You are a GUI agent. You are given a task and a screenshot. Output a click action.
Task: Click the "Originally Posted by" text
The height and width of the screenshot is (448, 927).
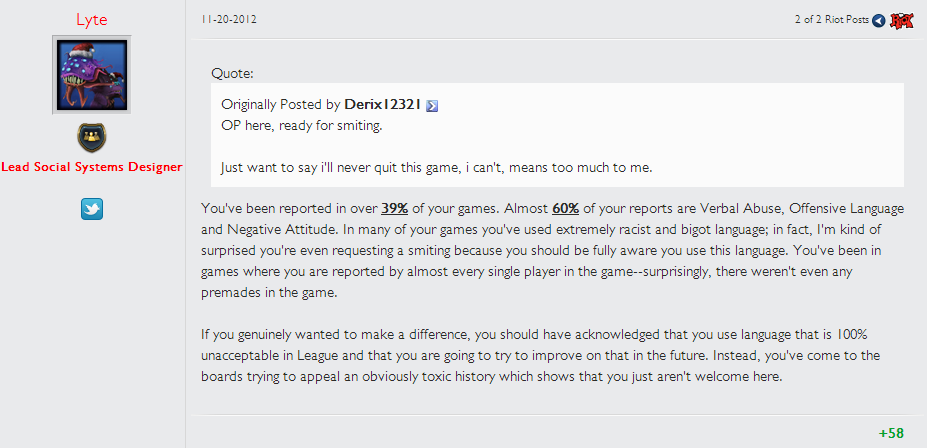pos(281,105)
